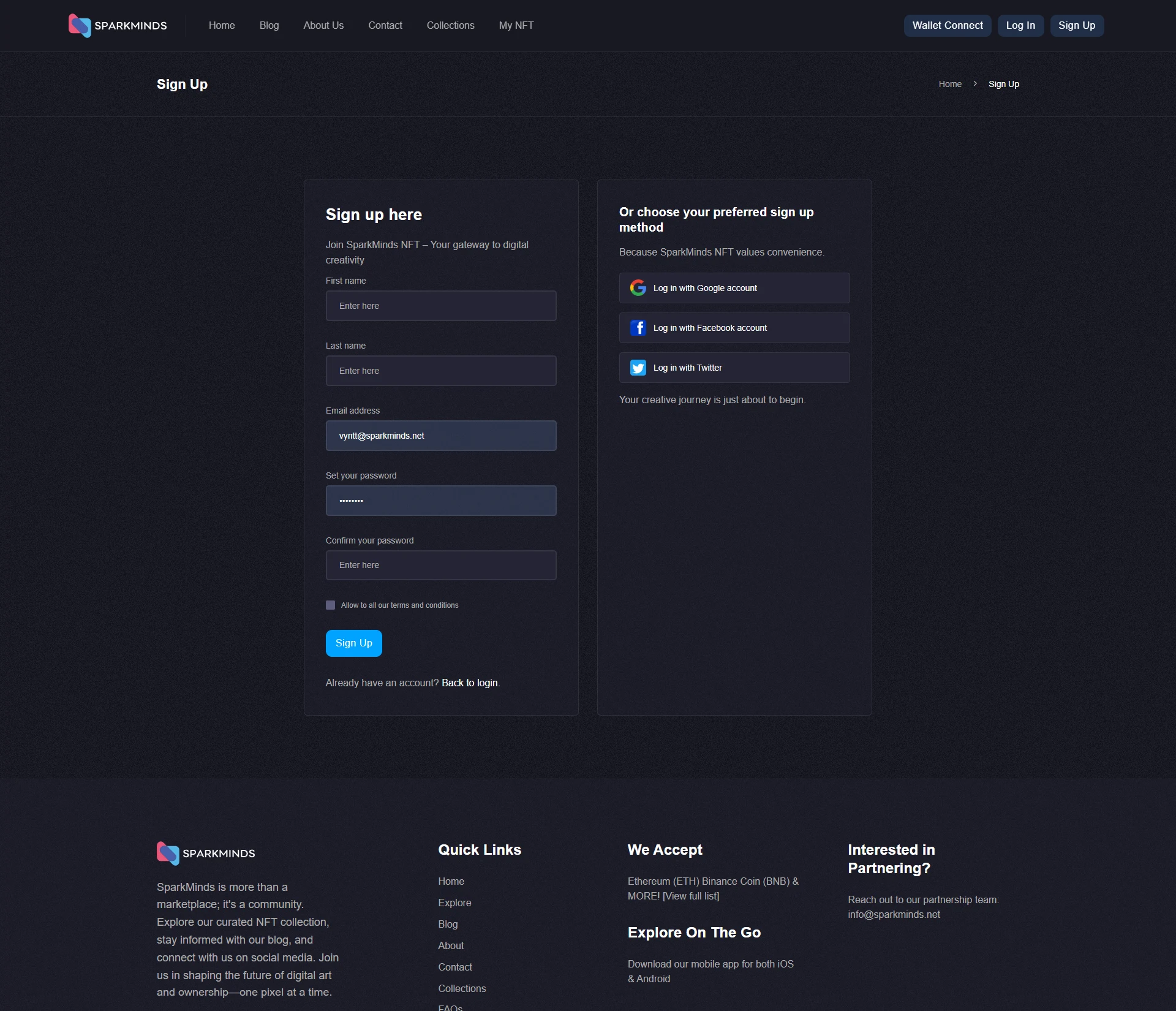Click the SparkMinds logo in header
This screenshot has width=1176, height=1011.
click(x=117, y=26)
